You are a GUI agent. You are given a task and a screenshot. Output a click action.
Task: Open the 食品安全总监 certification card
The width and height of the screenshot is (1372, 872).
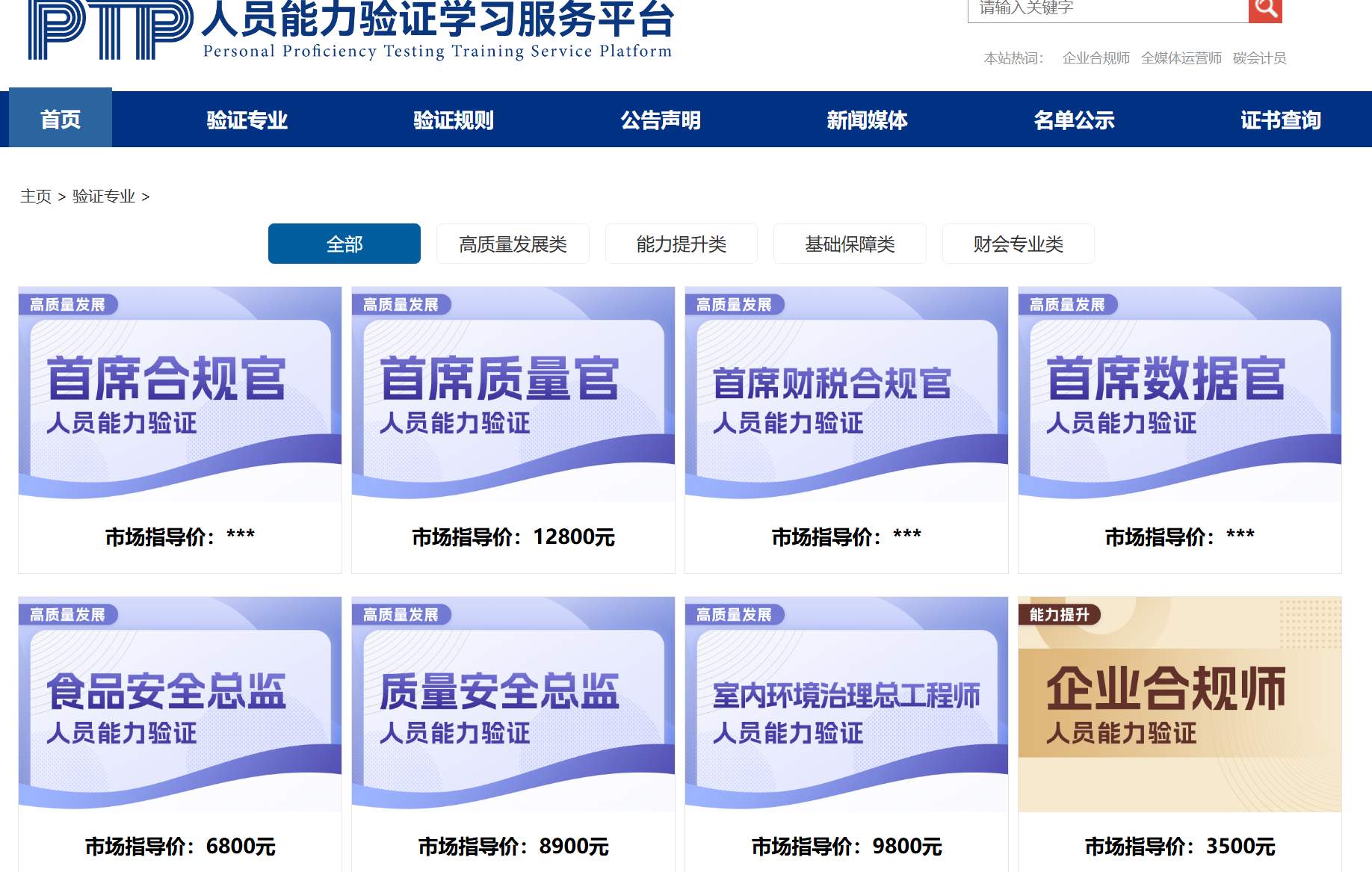click(180, 704)
